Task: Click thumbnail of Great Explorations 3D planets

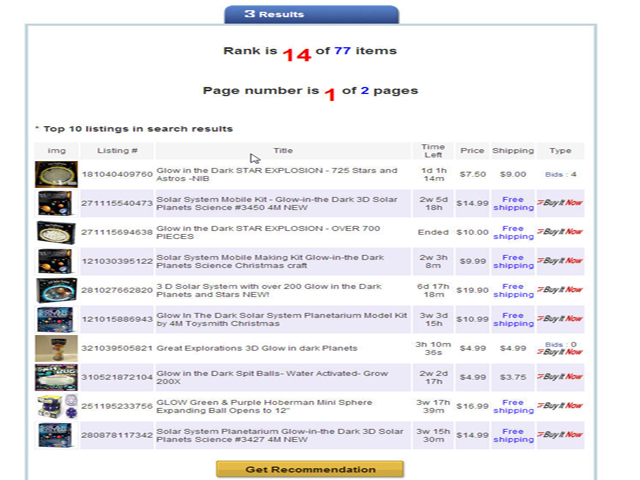Action: (56, 348)
